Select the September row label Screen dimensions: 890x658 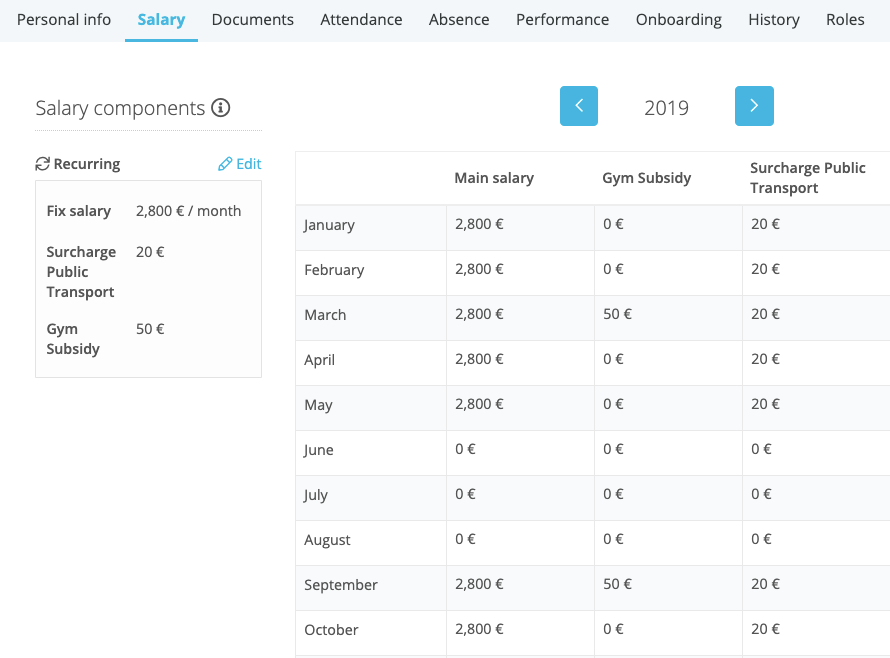pyautogui.click(x=341, y=585)
